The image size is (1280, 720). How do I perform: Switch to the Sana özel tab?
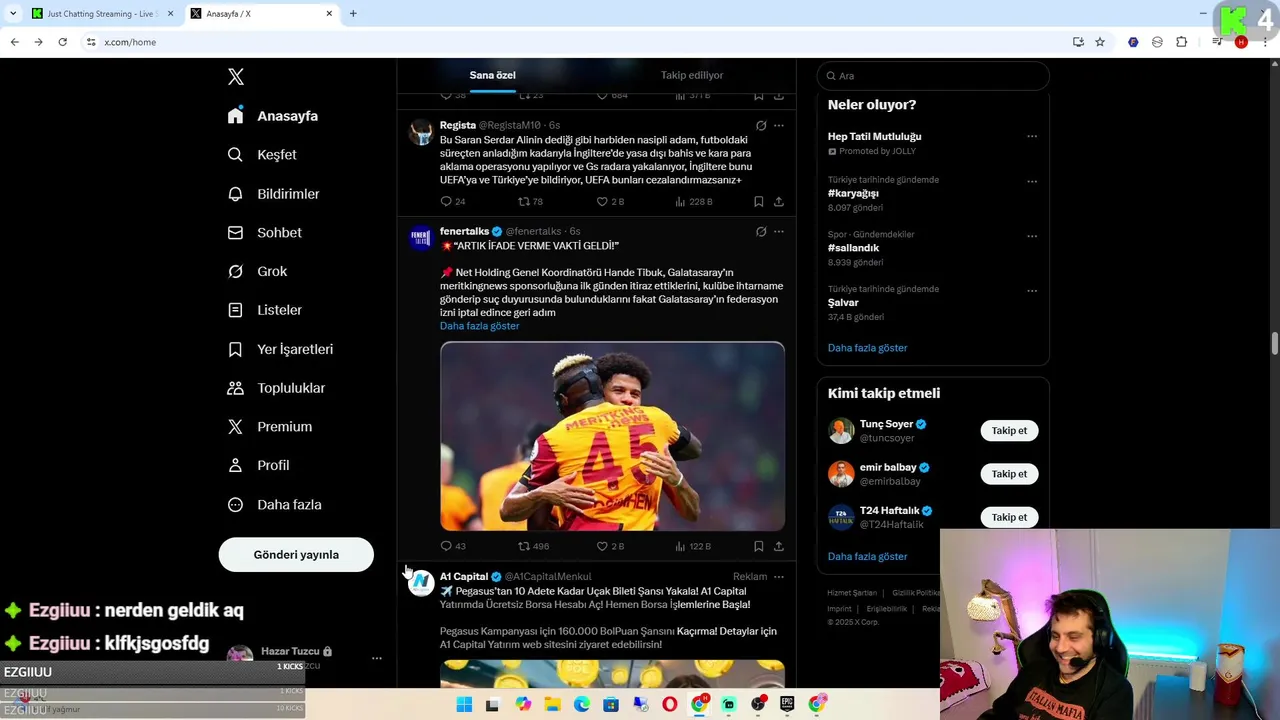[493, 75]
